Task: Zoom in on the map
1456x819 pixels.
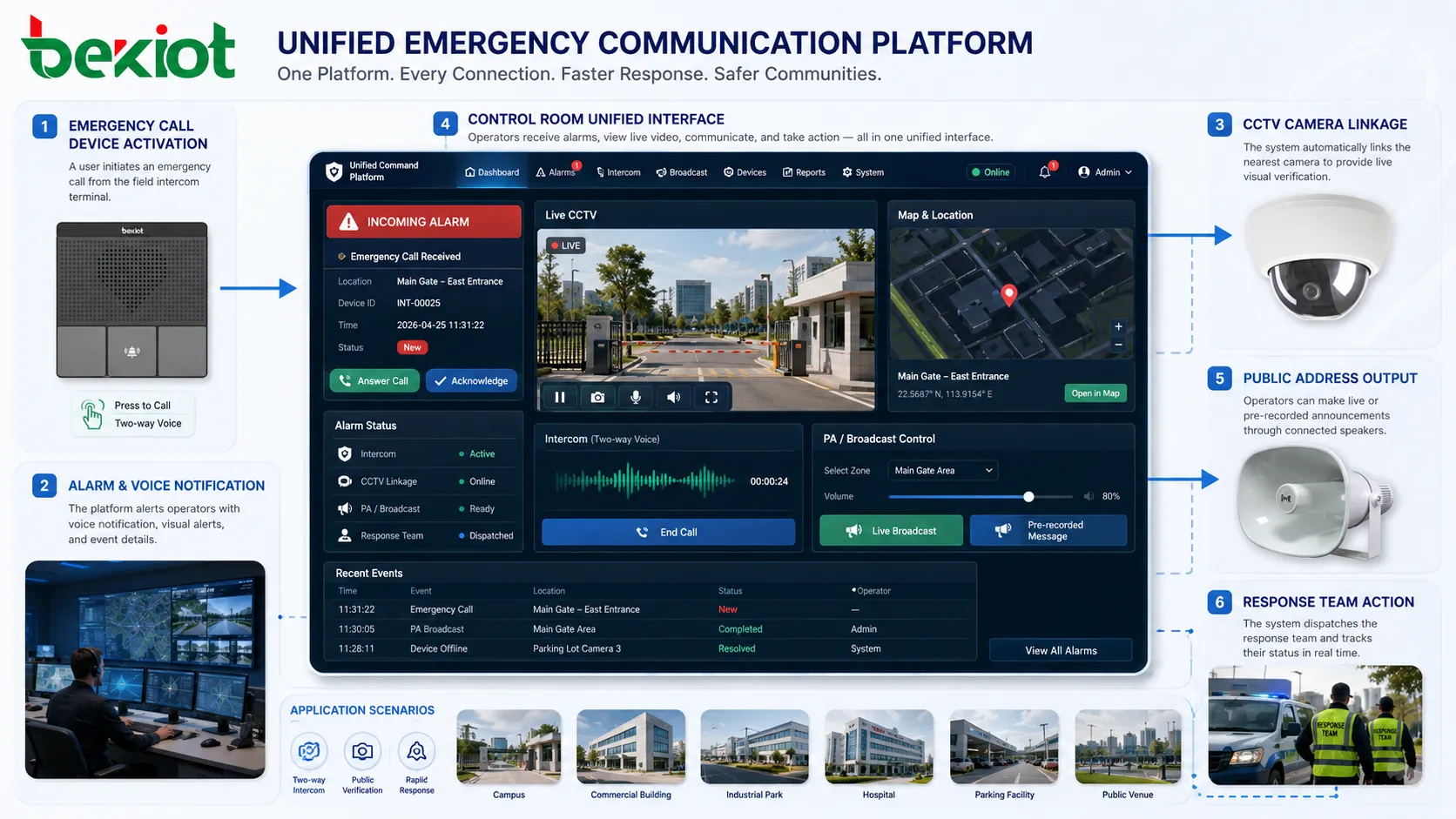Action: click(1119, 326)
